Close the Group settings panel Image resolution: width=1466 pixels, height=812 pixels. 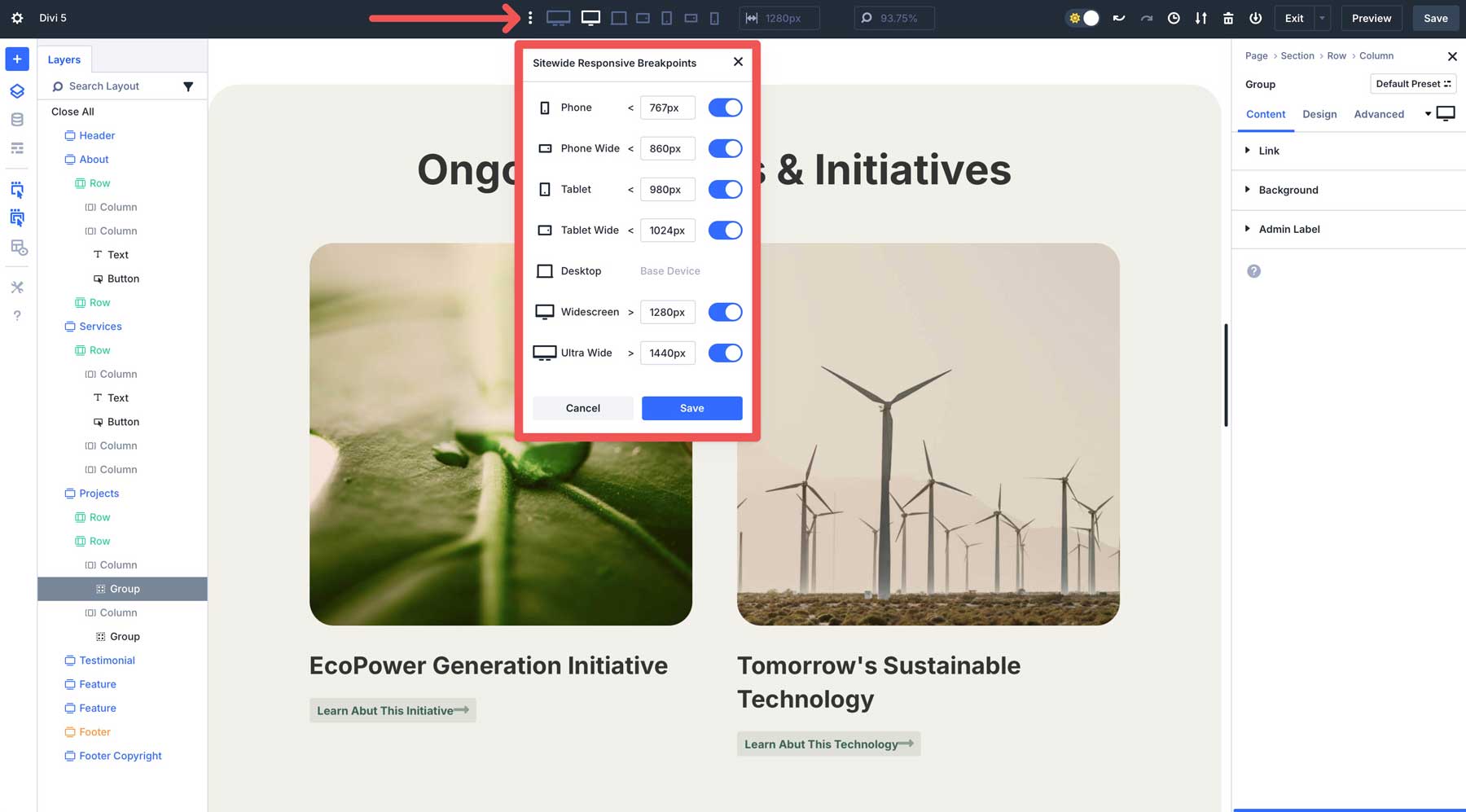[x=1452, y=56]
